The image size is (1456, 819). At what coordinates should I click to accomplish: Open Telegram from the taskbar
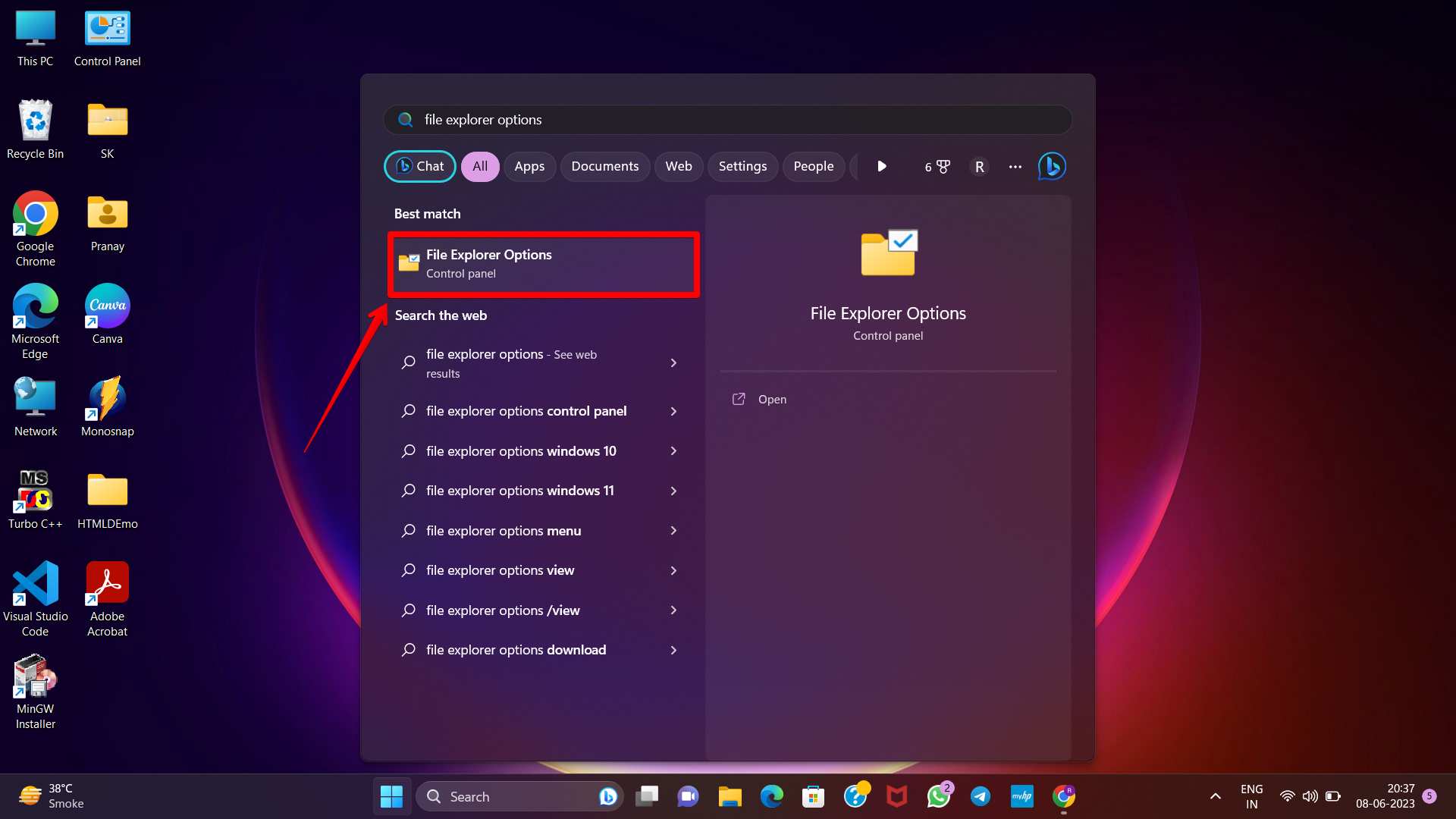click(981, 796)
